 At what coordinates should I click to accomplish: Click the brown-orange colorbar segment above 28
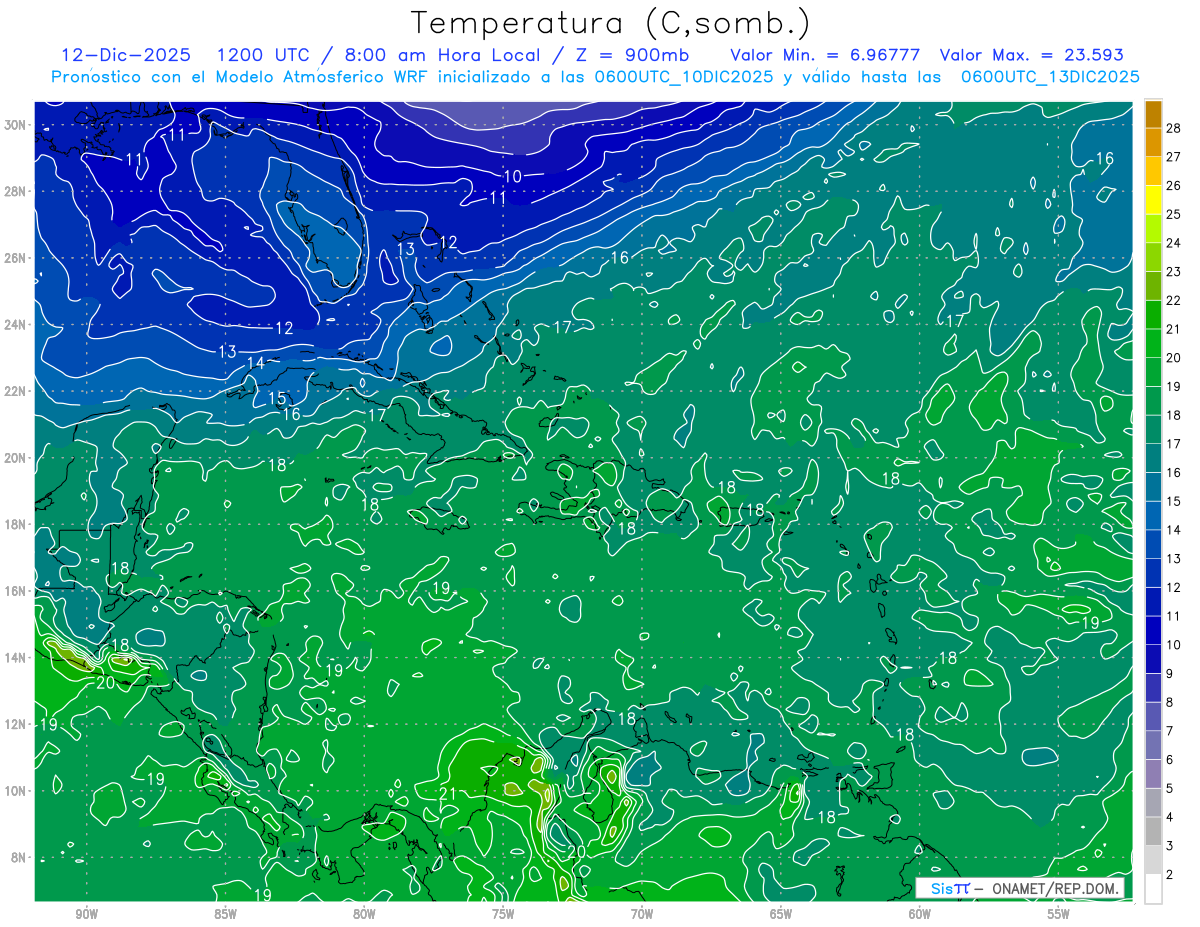1153,114
